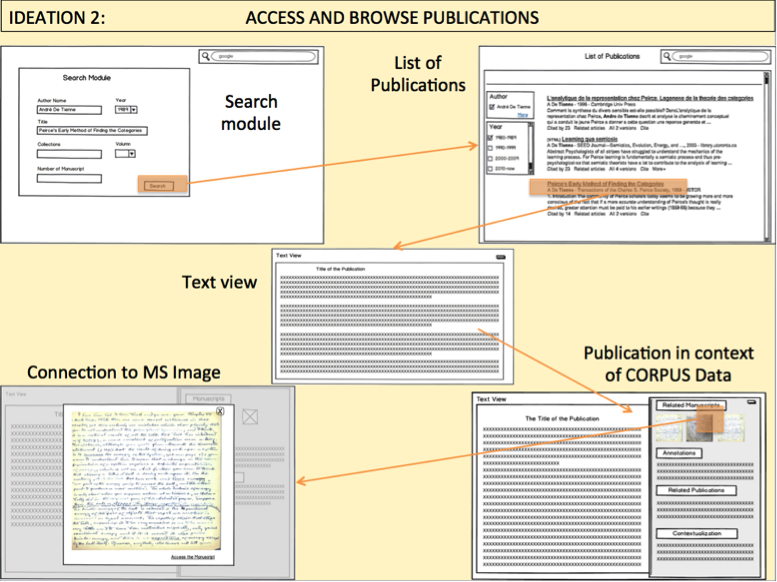The height and width of the screenshot is (582, 777).
Task: Click the Number of Manuscript input field
Action: pyautogui.click(x=69, y=178)
